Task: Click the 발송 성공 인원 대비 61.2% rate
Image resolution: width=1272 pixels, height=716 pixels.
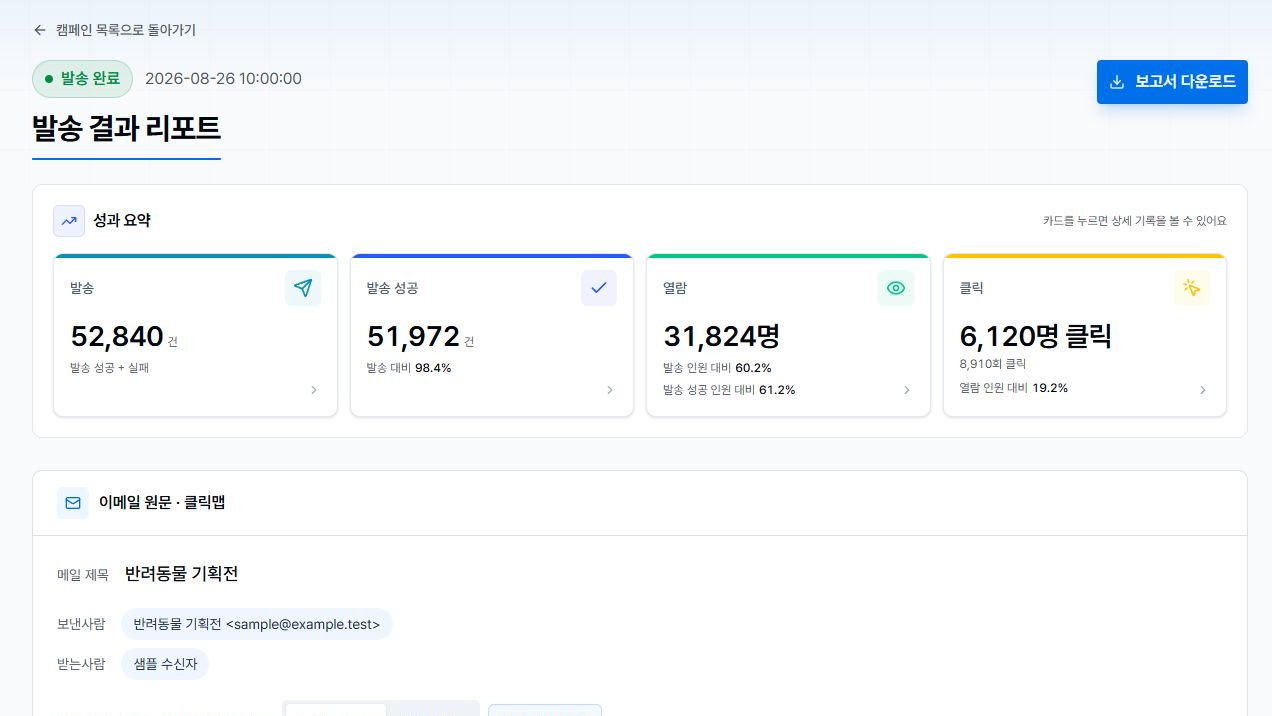Action: pos(729,390)
